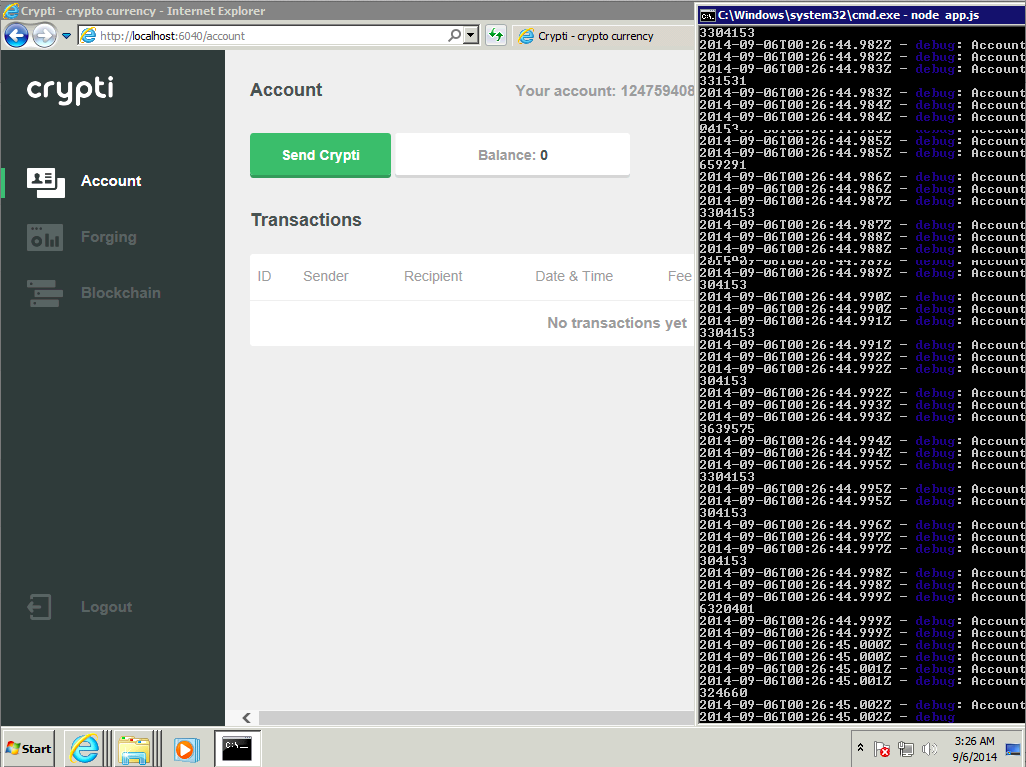Go forward with the browser Forward arrow
This screenshot has width=1026, height=767.
[x=44, y=35]
